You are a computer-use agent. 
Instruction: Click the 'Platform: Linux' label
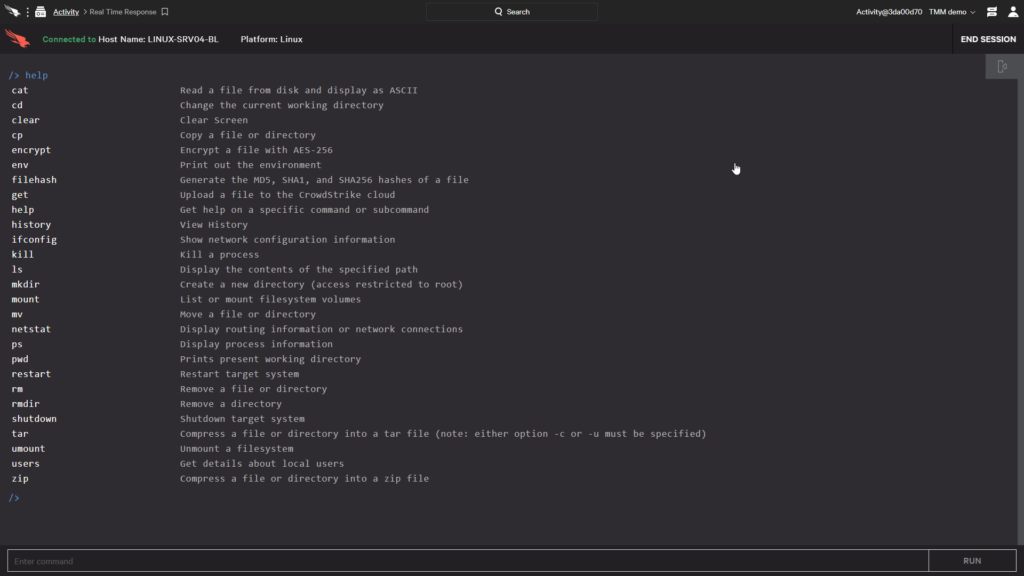coord(271,39)
